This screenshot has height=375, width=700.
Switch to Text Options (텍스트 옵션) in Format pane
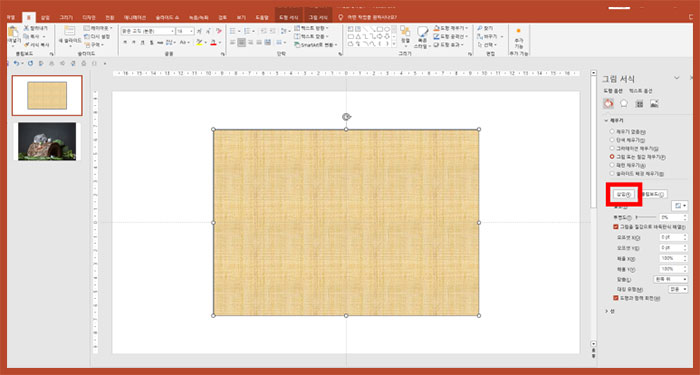pyautogui.click(x=641, y=91)
